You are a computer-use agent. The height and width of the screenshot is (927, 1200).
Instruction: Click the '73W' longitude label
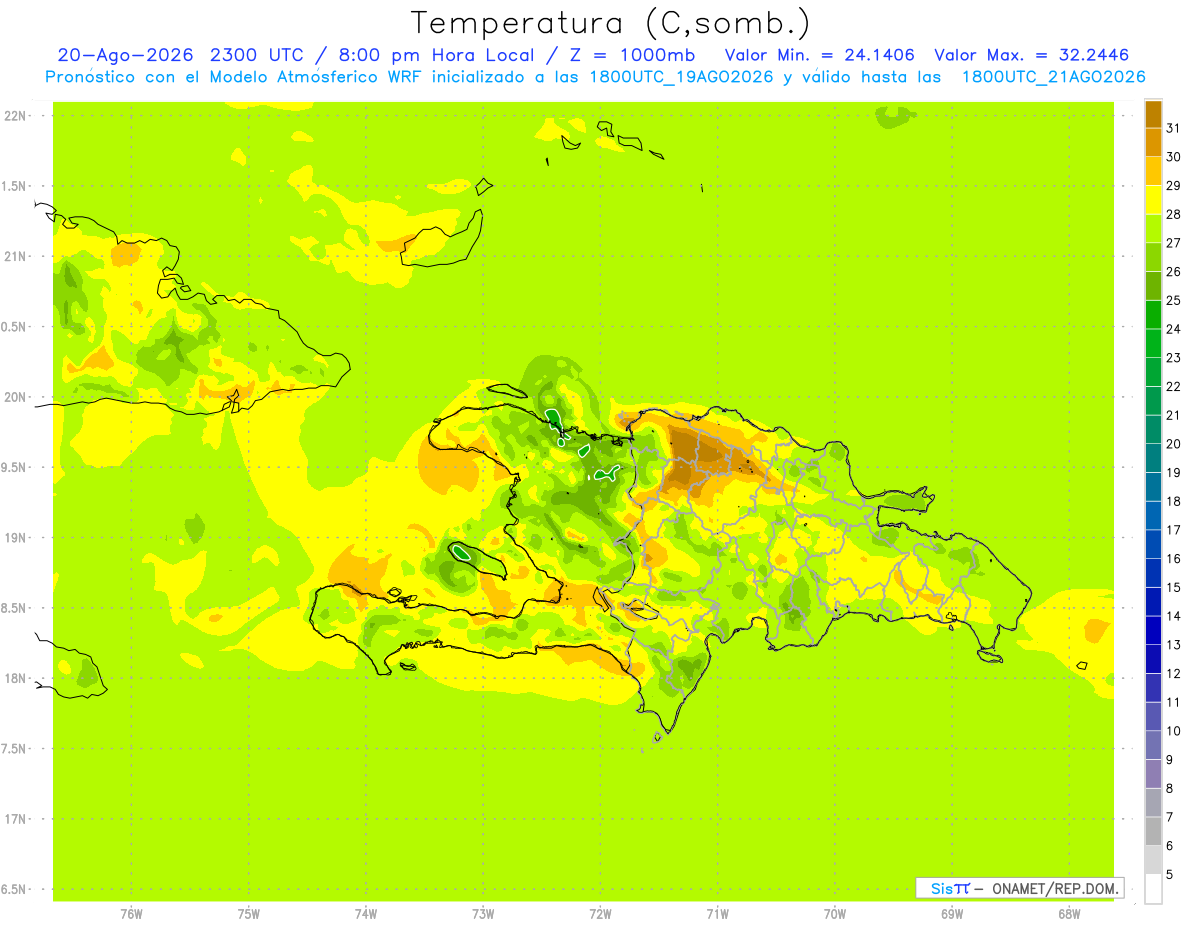pos(483,914)
